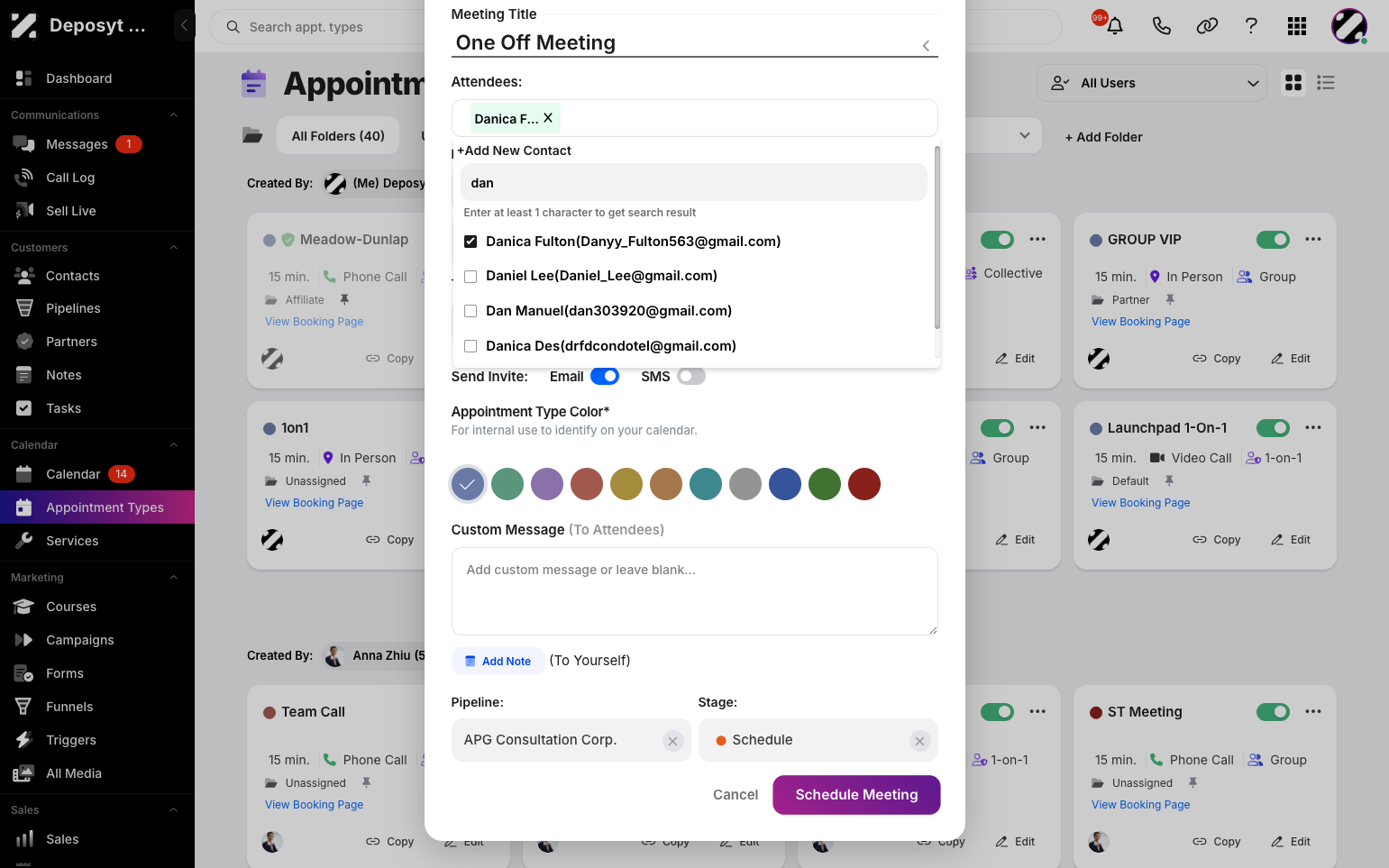The height and width of the screenshot is (868, 1389).
Task: Click Add Note button
Action: [x=498, y=661]
